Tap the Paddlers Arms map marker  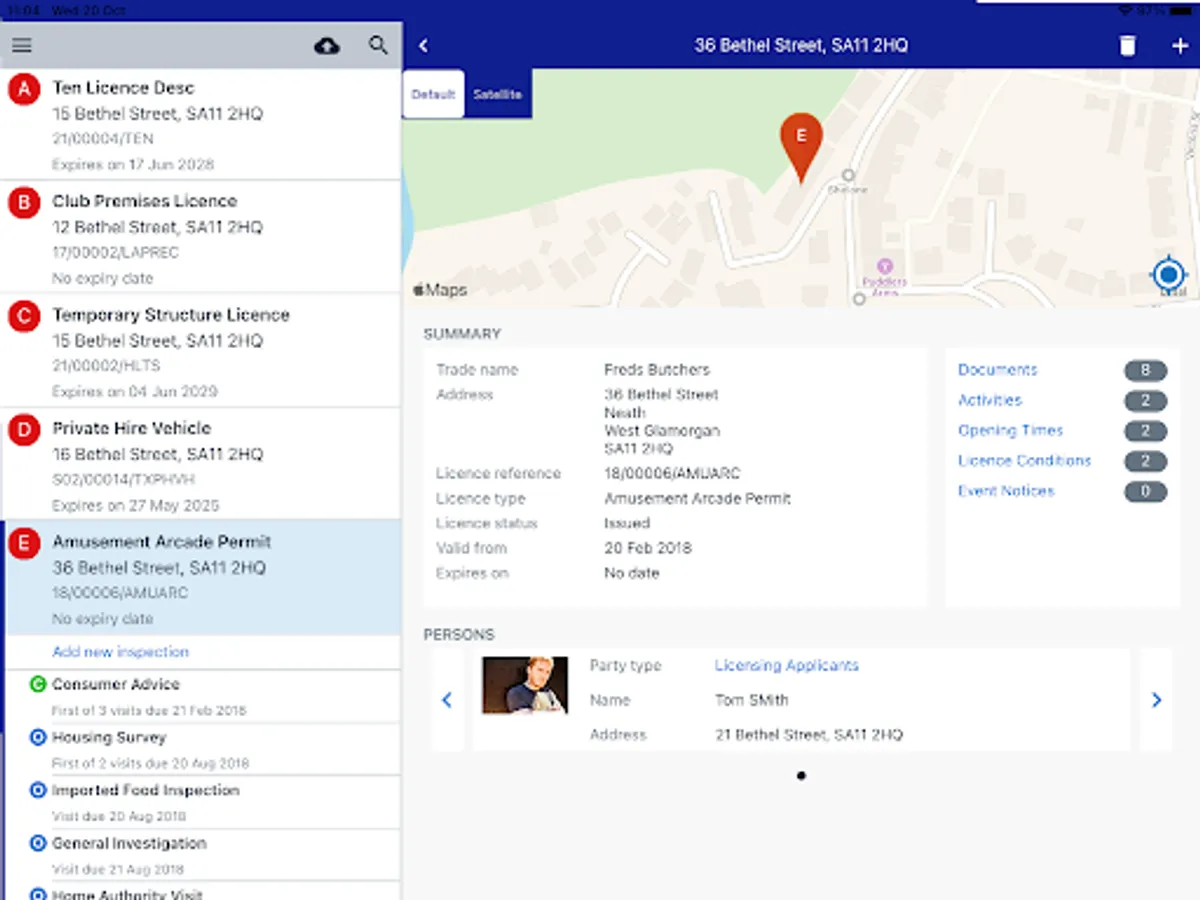tap(884, 268)
